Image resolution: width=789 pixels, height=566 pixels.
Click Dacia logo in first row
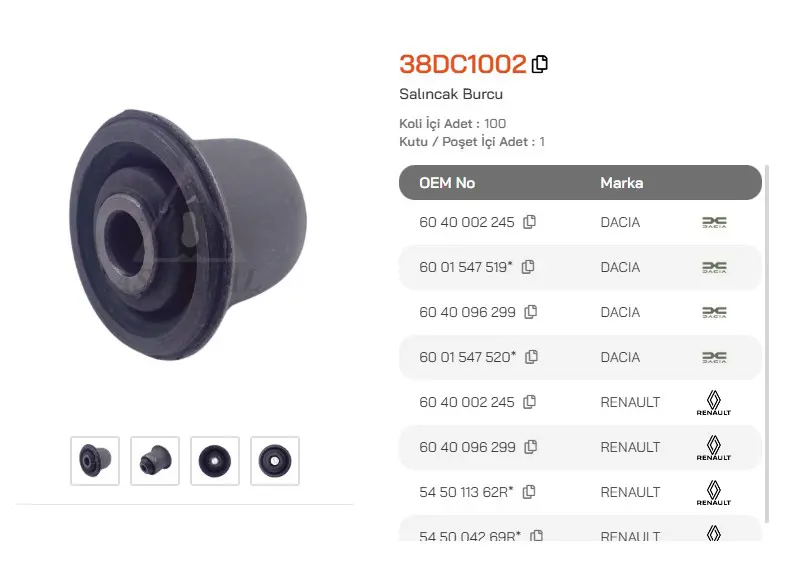click(x=715, y=222)
